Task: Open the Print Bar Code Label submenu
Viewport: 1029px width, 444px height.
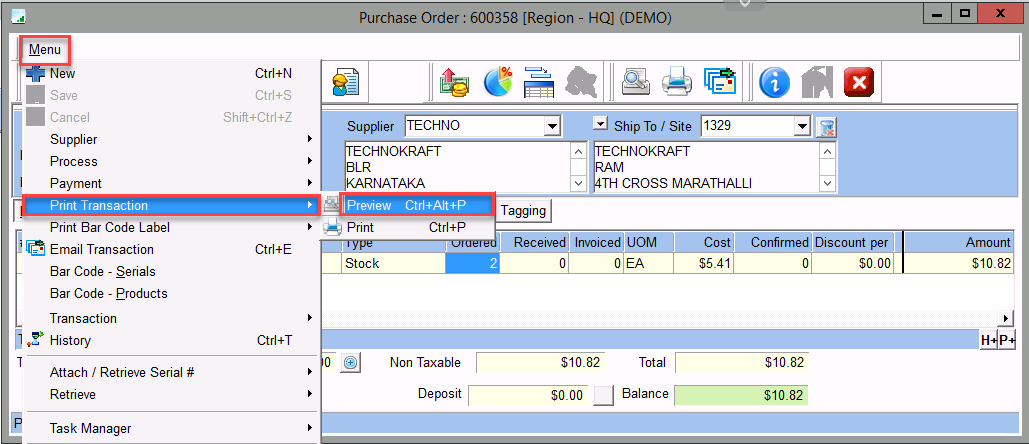Action: 109,227
